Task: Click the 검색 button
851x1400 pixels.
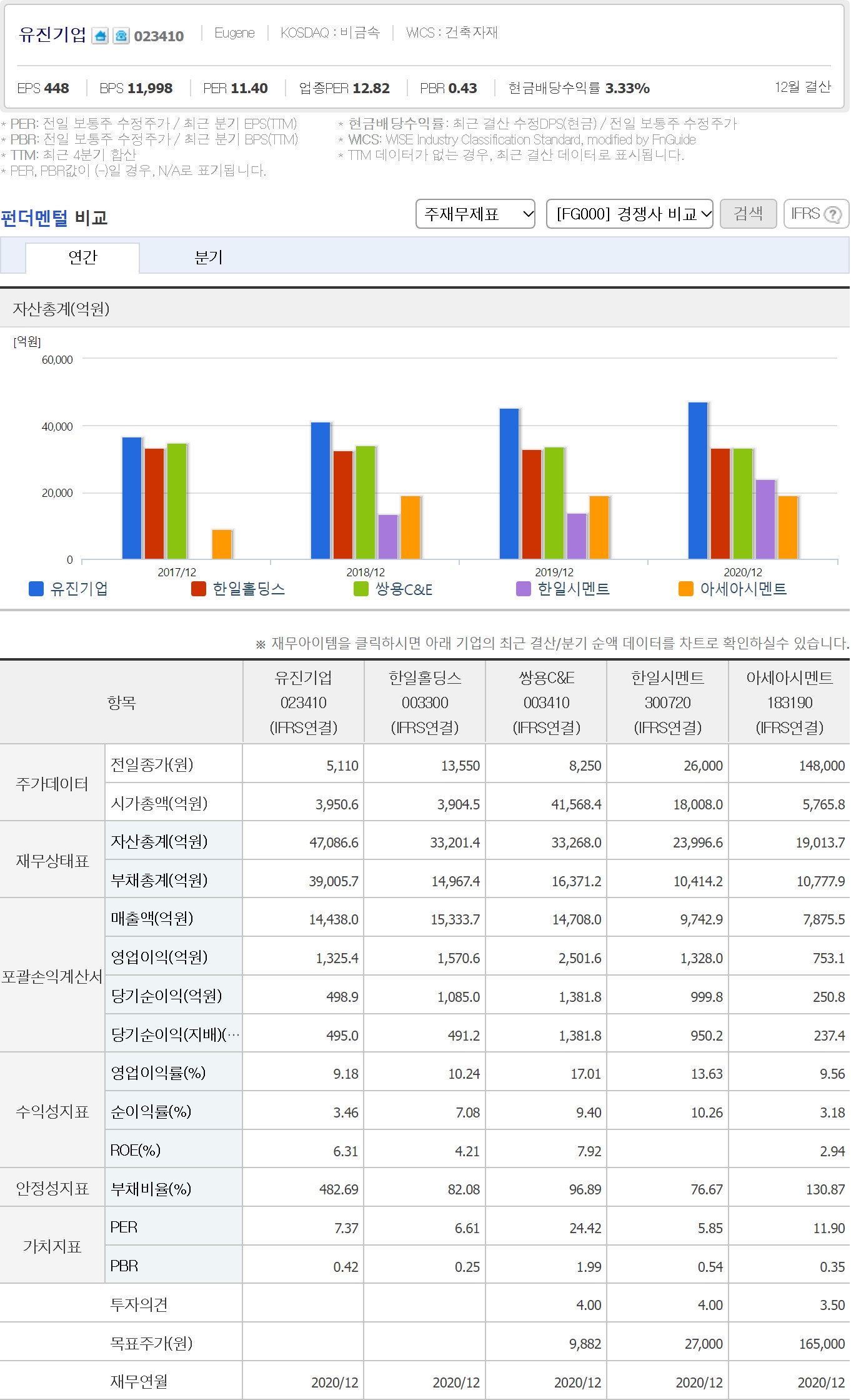Action: click(749, 214)
